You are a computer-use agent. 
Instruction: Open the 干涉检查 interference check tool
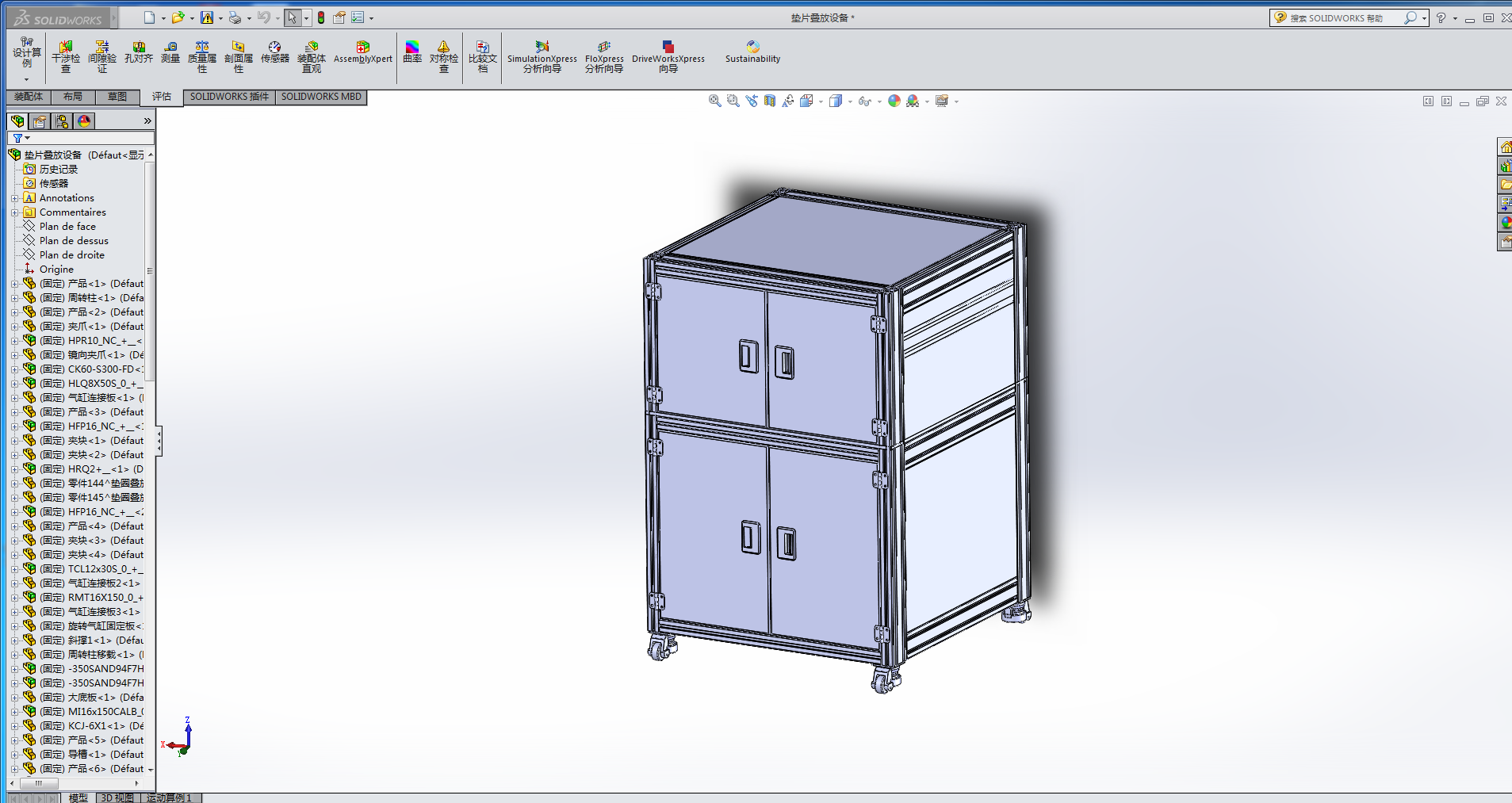[x=66, y=57]
